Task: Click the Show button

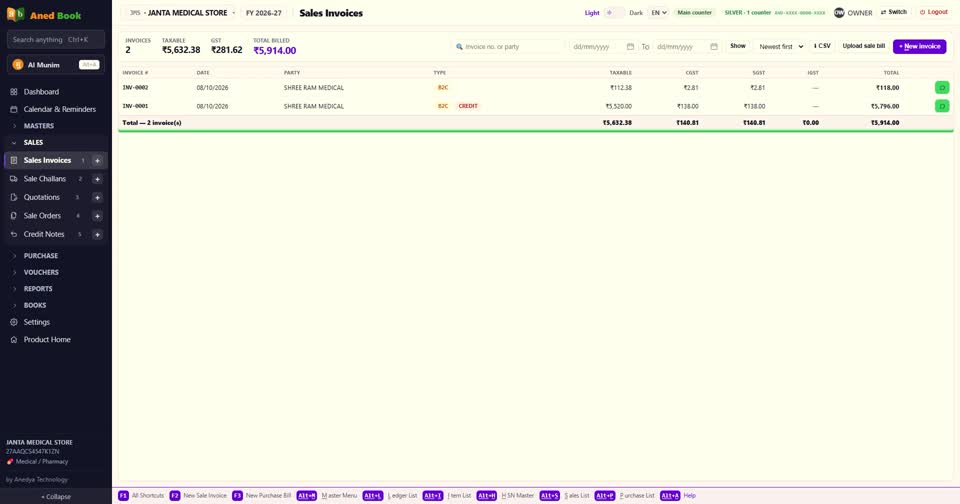Action: 738,46
